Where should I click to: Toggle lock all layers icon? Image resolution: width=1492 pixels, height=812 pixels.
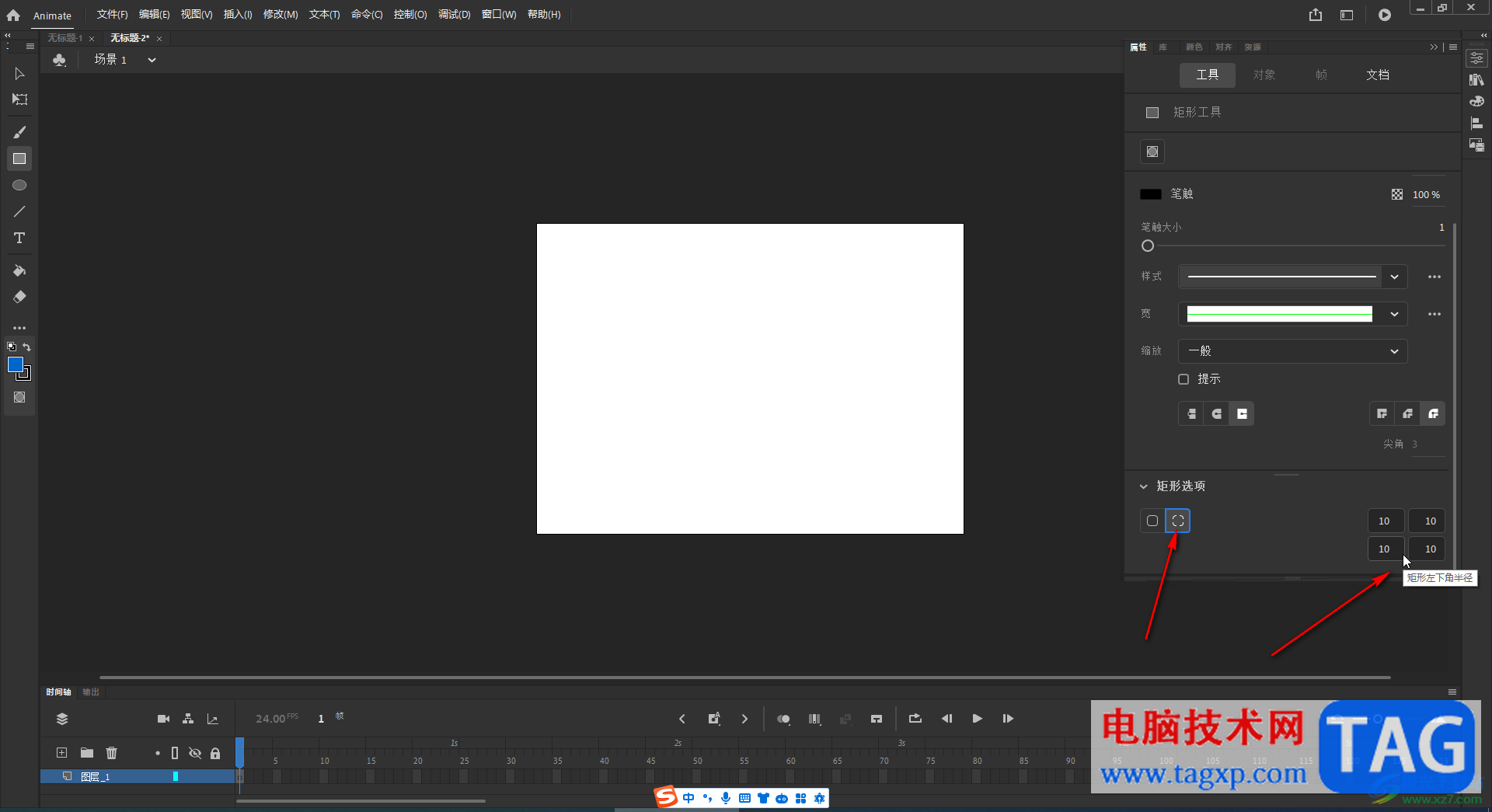[x=215, y=753]
